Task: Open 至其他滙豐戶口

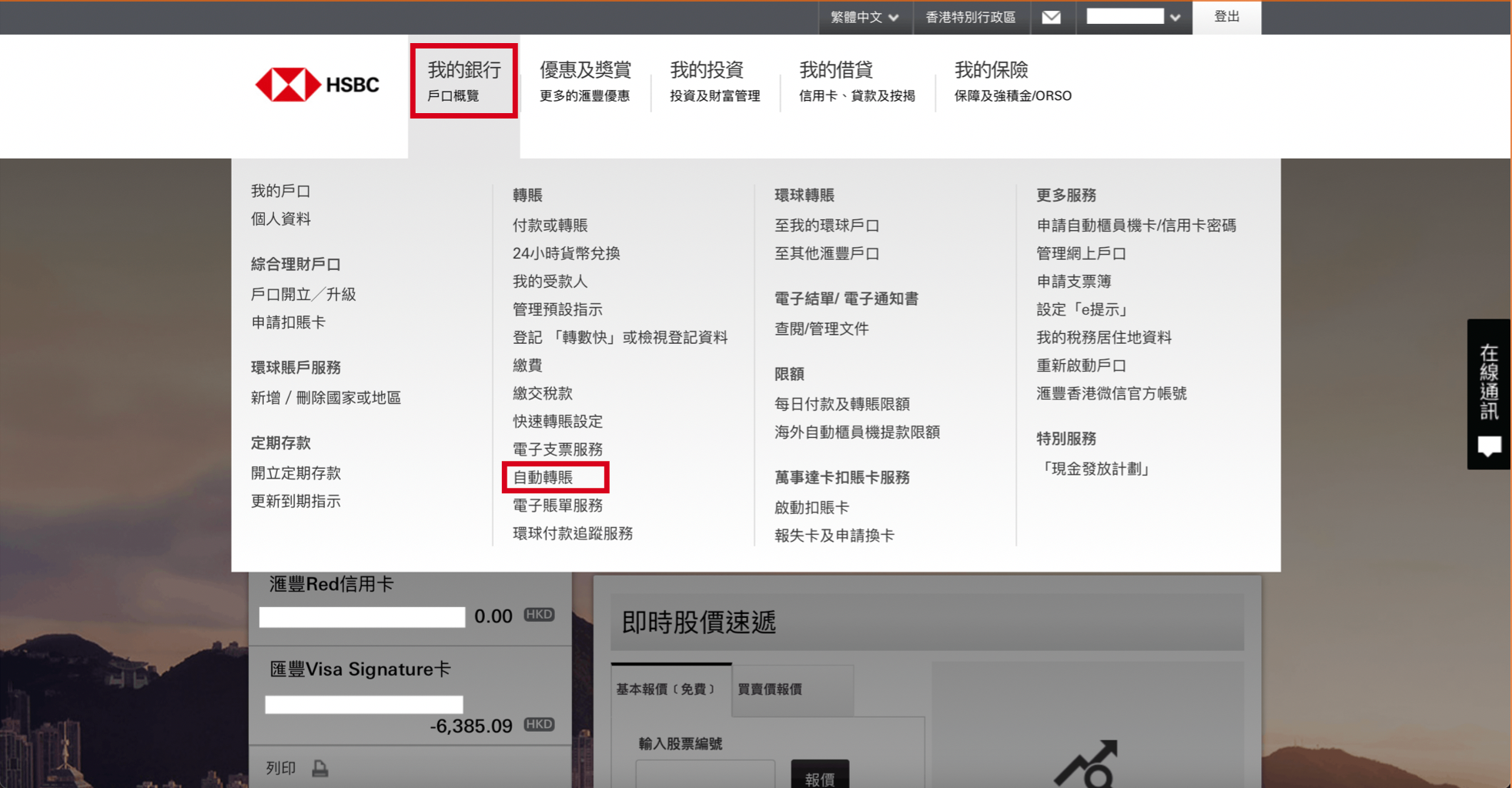Action: tap(827, 253)
